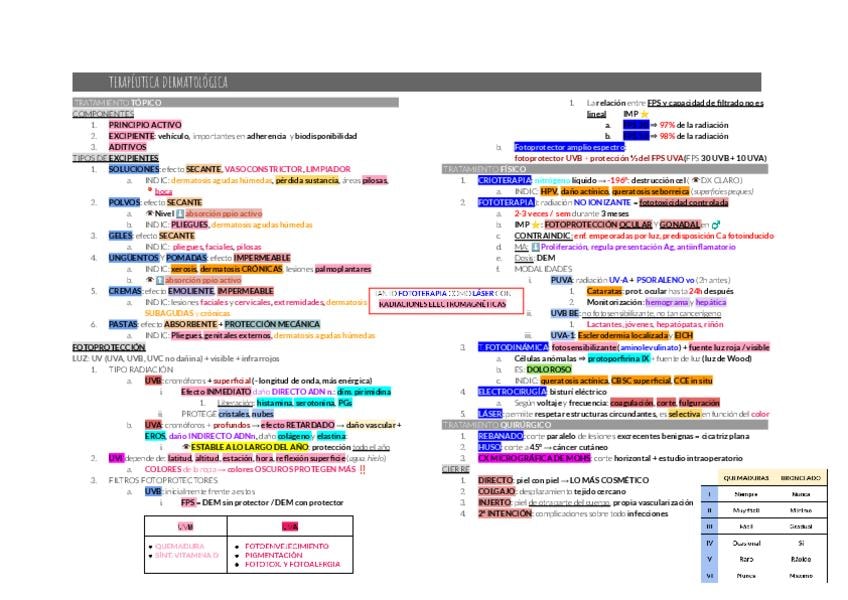
Task: Click the blue 'ELECTROCIRUGÍA' term
Action: point(512,392)
